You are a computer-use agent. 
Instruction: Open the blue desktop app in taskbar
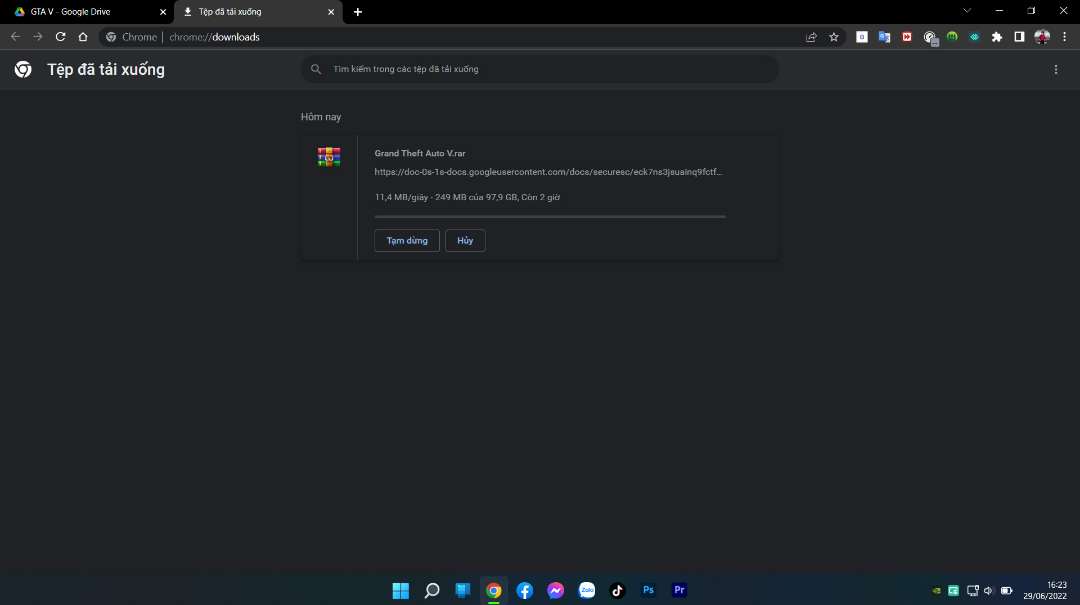tap(463, 591)
